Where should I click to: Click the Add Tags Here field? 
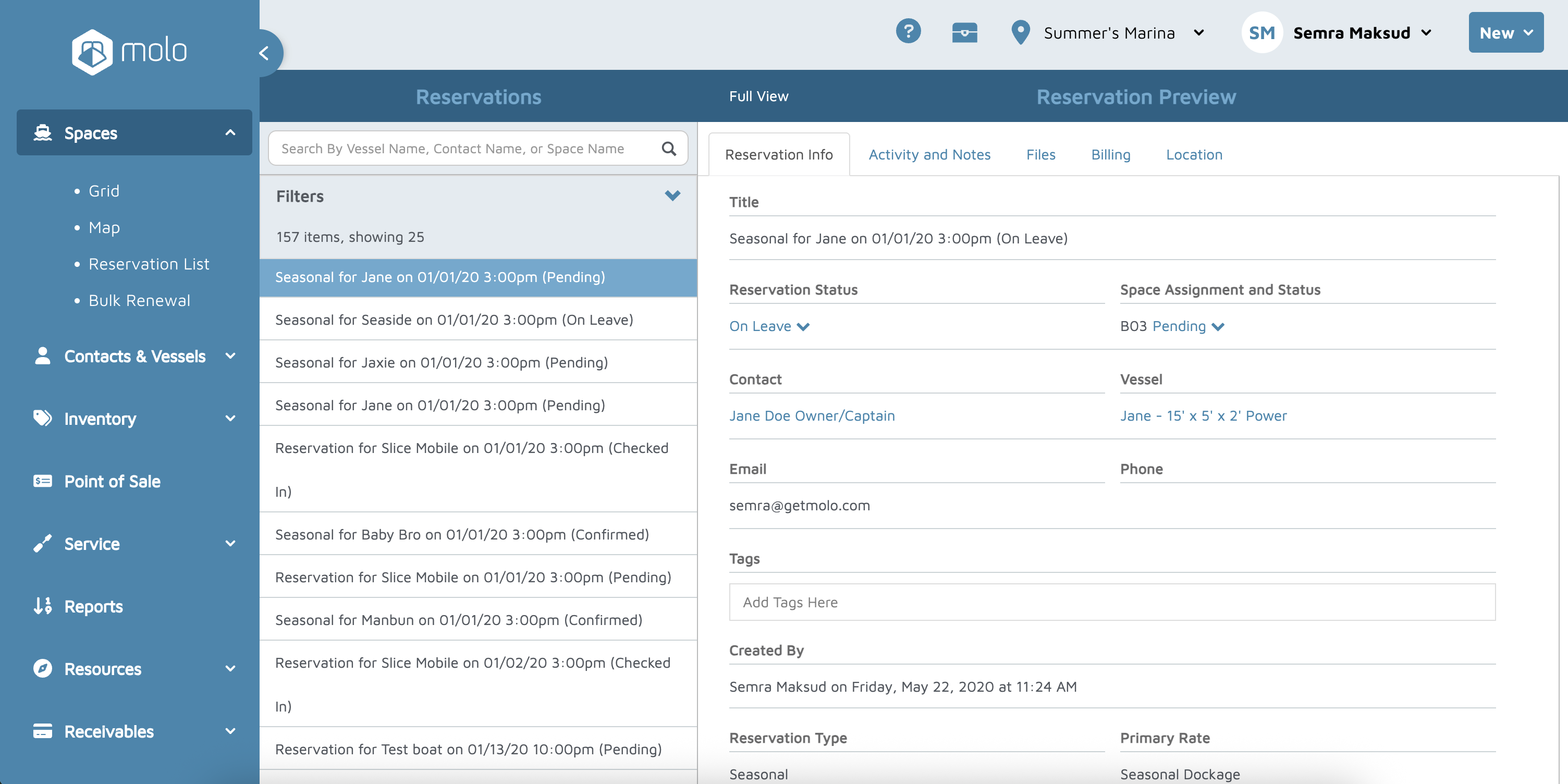(1111, 602)
